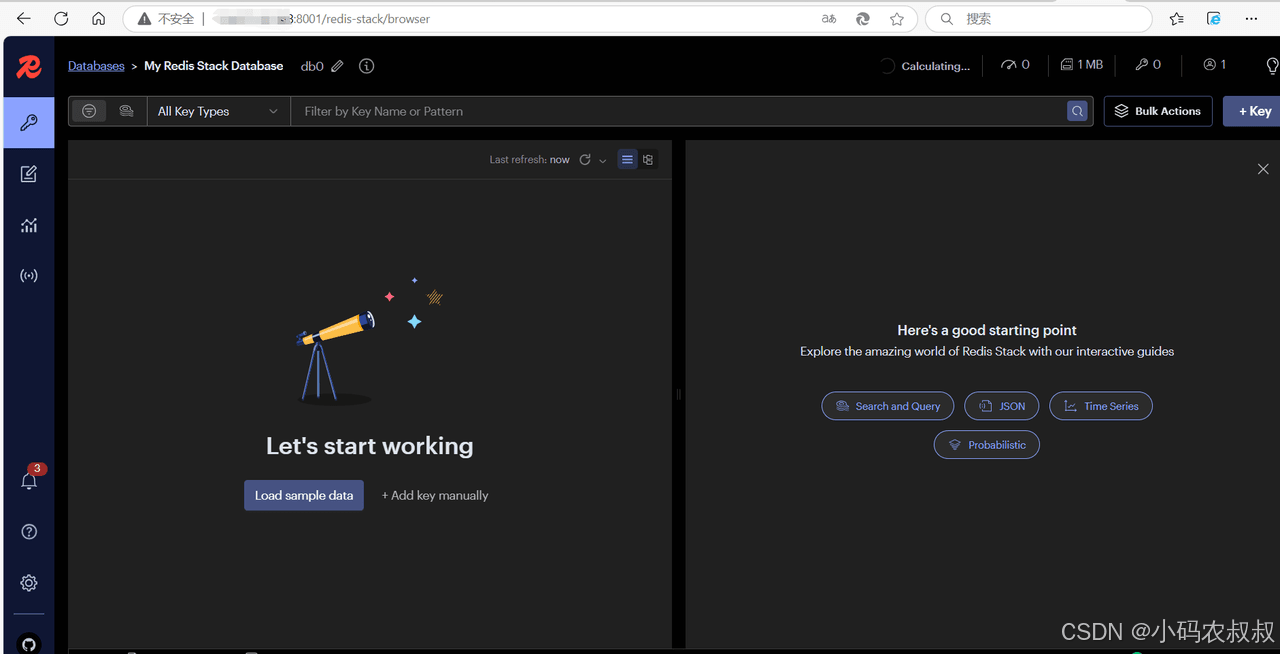Image resolution: width=1280 pixels, height=654 pixels.
Task: Click + Add key manually
Action: (x=435, y=495)
